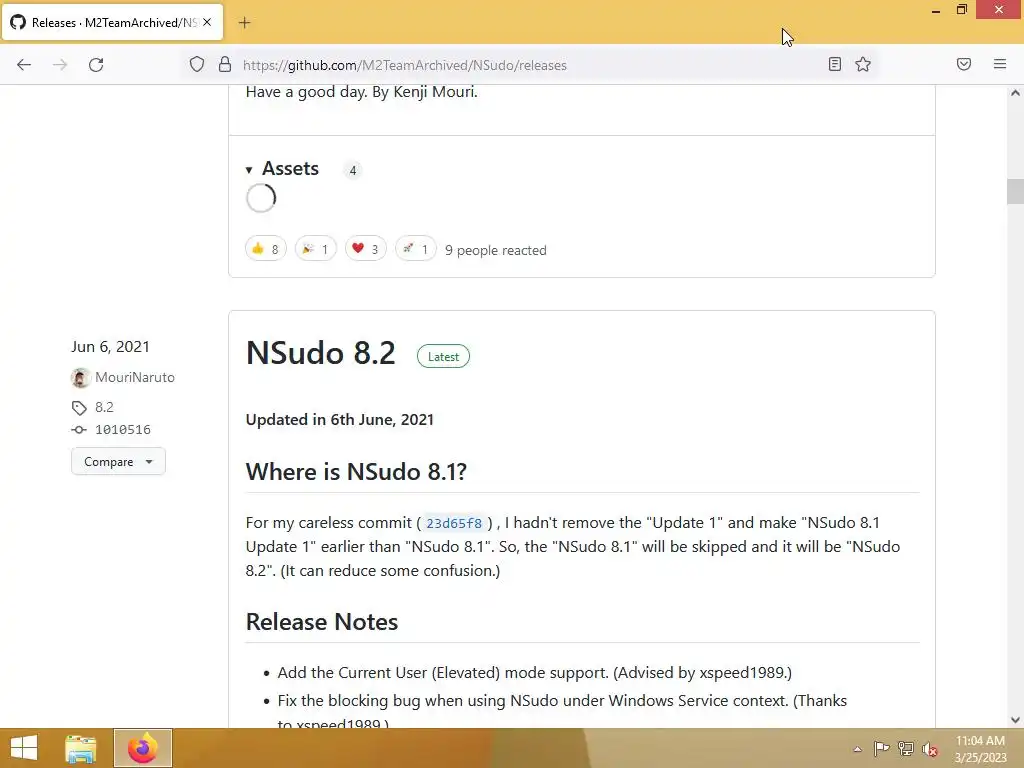Close the Releases GitHub tab
This screenshot has height=768, width=1024.
coord(207,22)
